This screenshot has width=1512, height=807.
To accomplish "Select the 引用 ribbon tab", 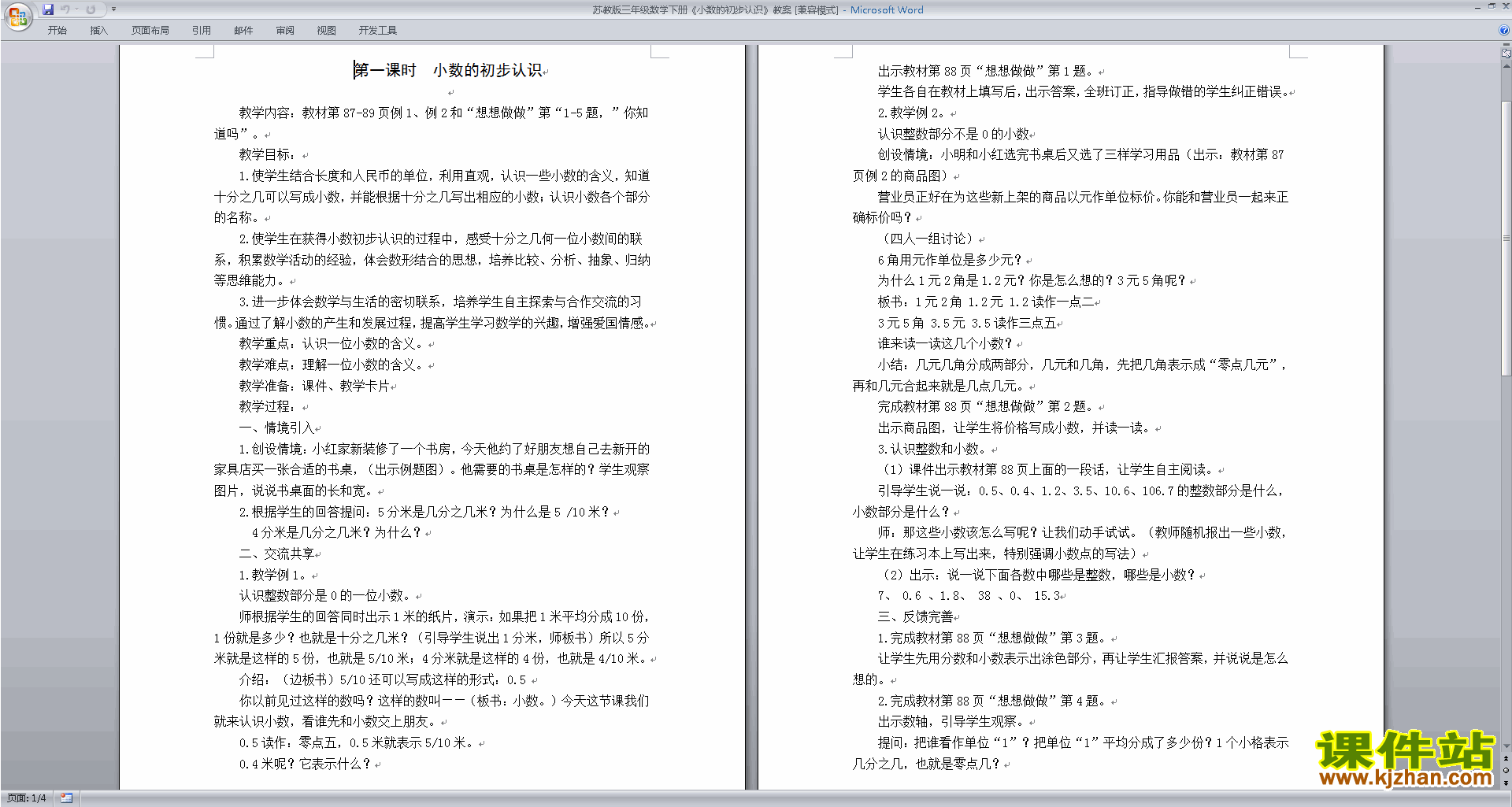I will [x=202, y=31].
